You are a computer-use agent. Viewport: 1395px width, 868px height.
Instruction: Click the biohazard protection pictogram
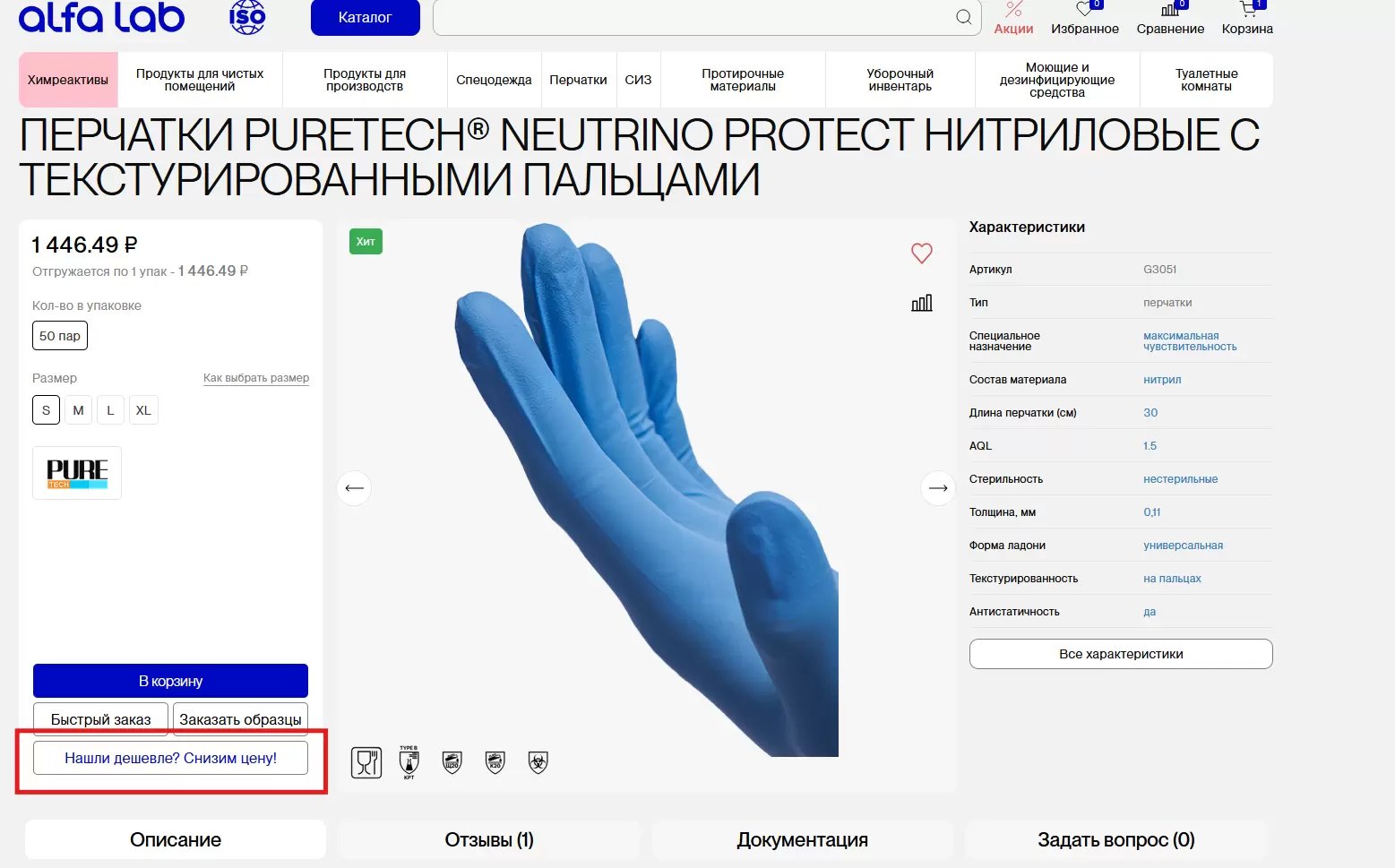(538, 762)
